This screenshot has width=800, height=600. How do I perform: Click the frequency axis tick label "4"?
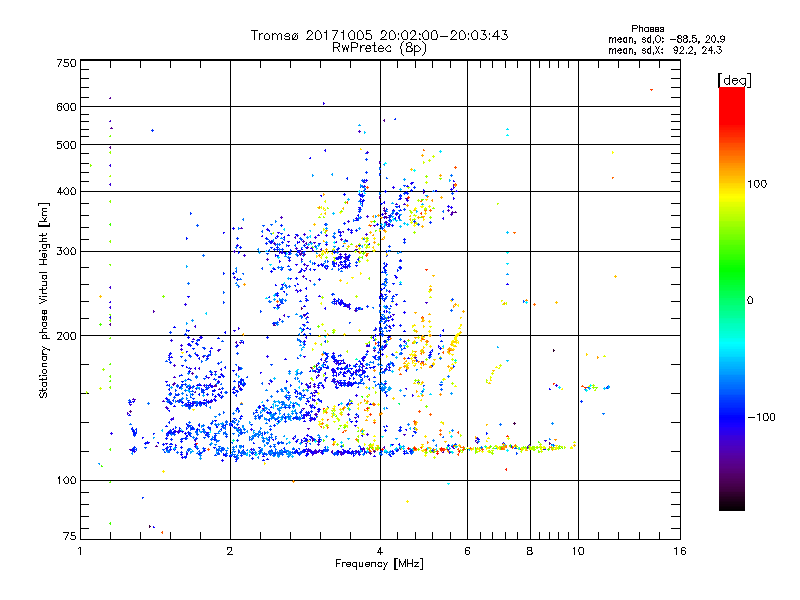point(380,551)
